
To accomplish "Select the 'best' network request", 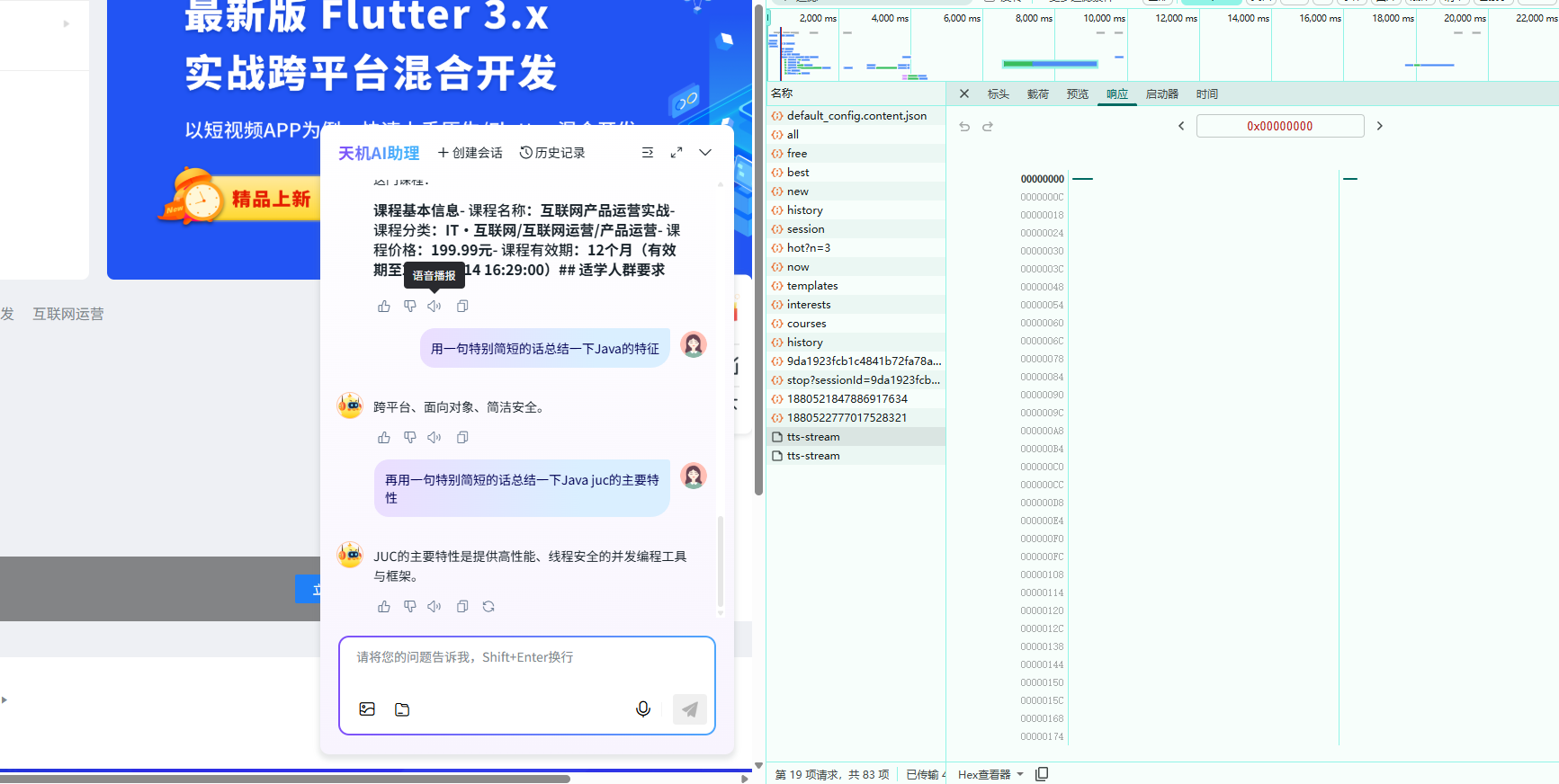I will click(856, 173).
